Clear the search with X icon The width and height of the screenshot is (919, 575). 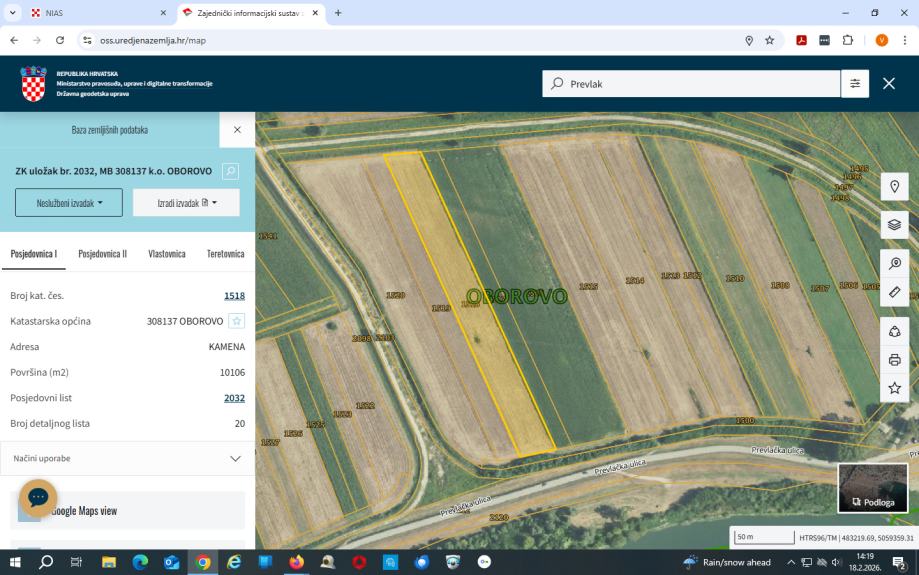click(x=889, y=84)
